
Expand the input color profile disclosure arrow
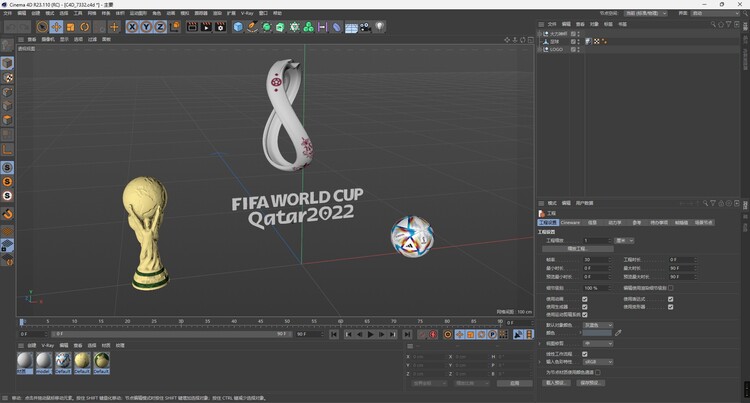[540, 362]
